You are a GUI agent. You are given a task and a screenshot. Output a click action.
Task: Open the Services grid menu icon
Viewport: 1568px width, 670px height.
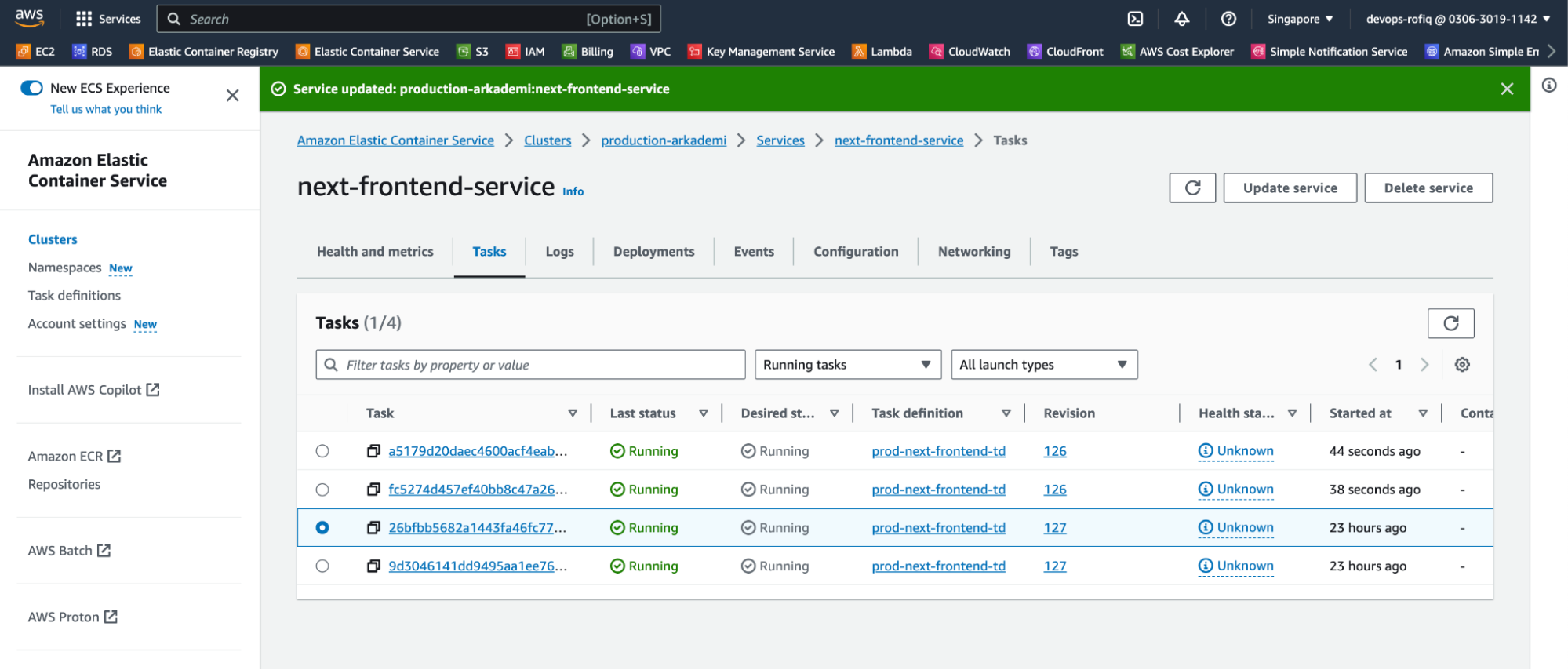point(84,19)
